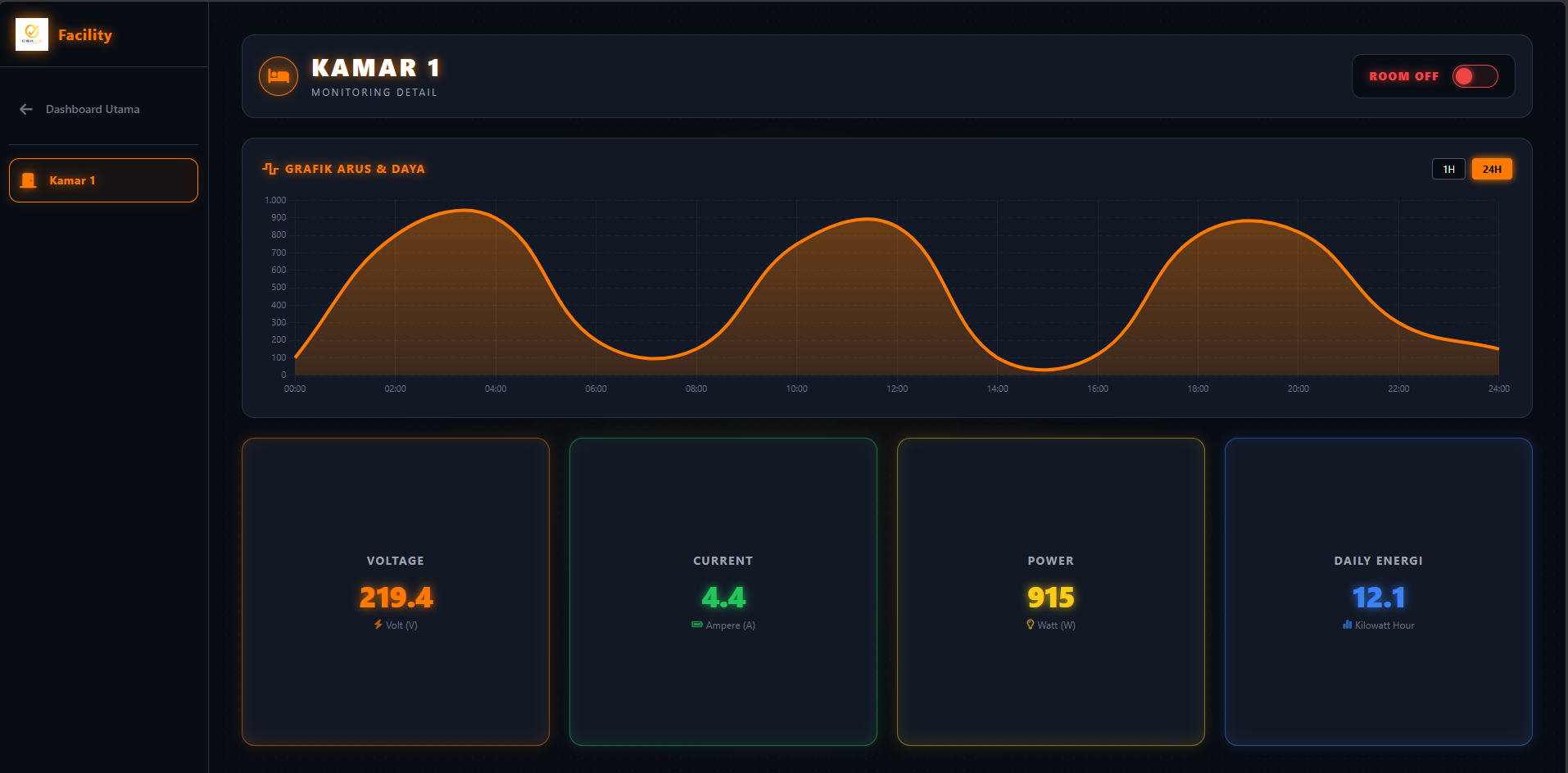Click the waveform icon beside Grafik Arus & Daya
The width and height of the screenshot is (1568, 773).
(x=270, y=169)
